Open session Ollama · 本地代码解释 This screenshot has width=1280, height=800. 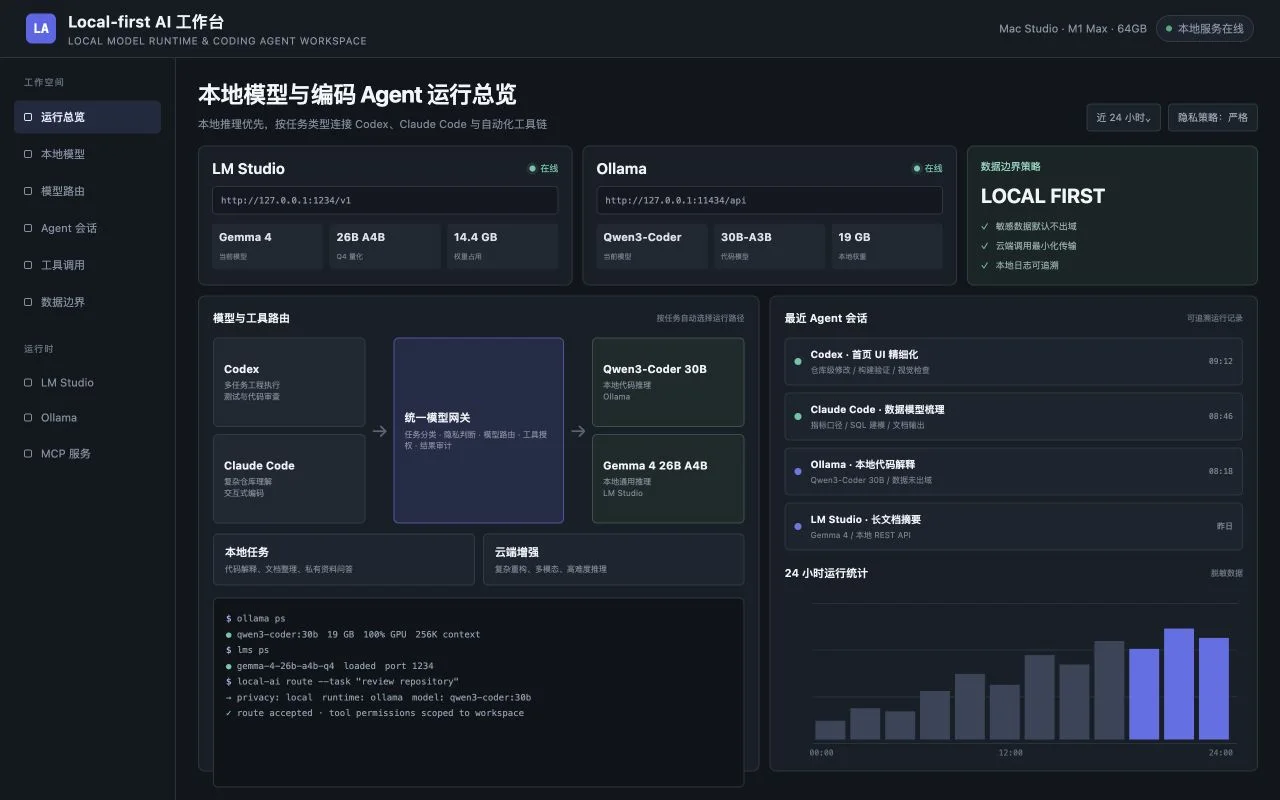pyautogui.click(x=1013, y=471)
